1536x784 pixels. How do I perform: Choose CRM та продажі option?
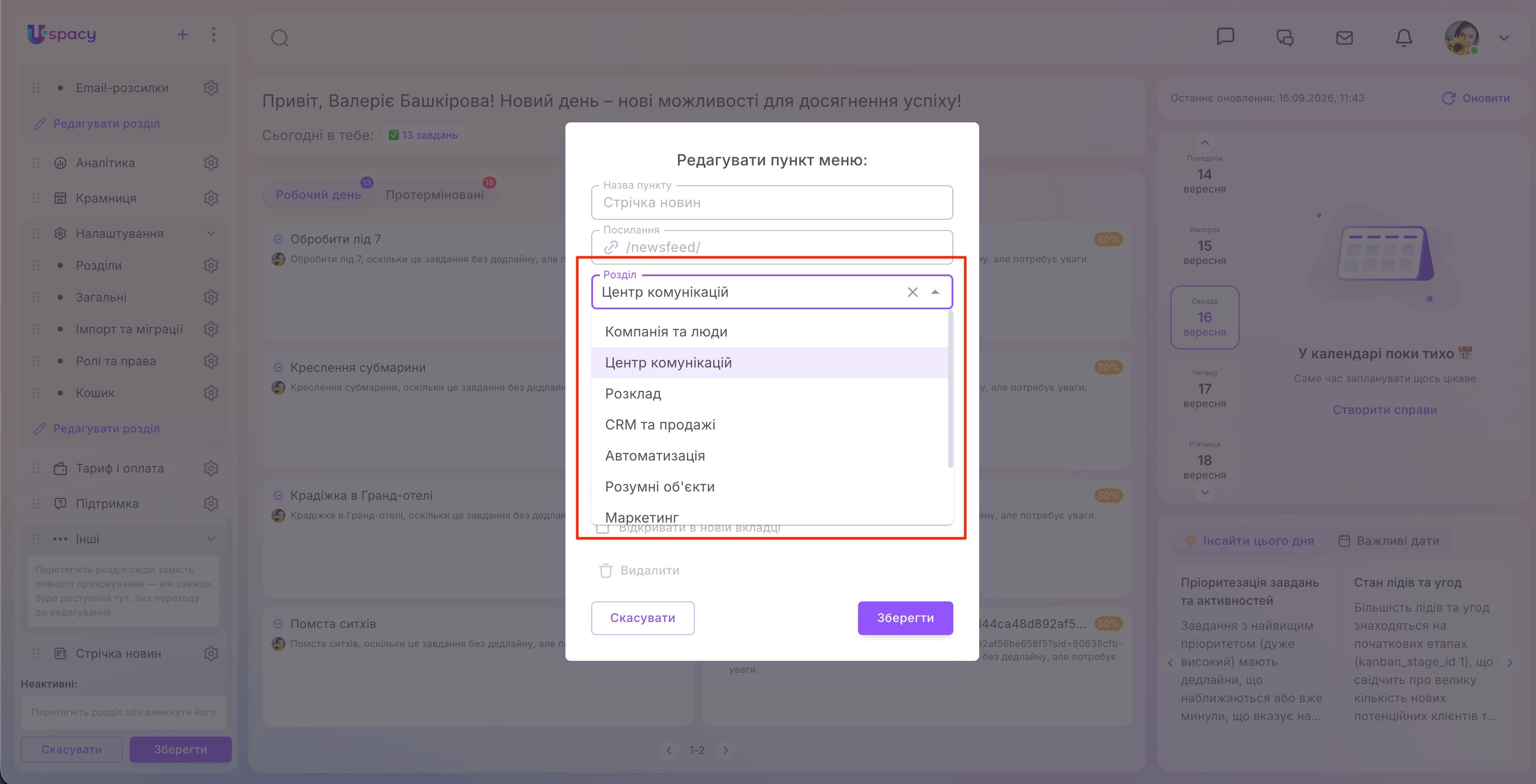pyautogui.click(x=769, y=424)
